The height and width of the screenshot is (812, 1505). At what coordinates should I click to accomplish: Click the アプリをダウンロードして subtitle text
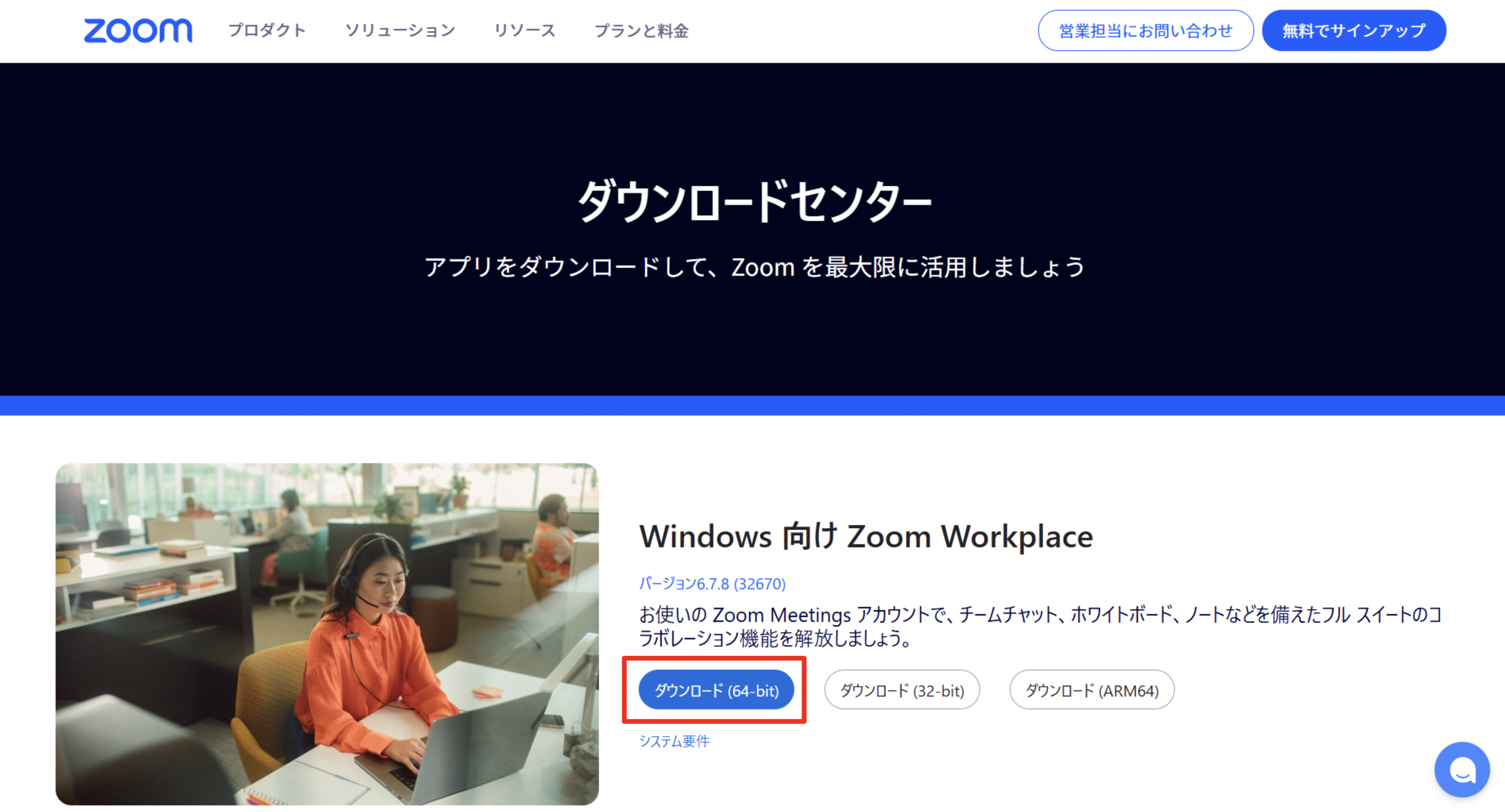(x=754, y=267)
